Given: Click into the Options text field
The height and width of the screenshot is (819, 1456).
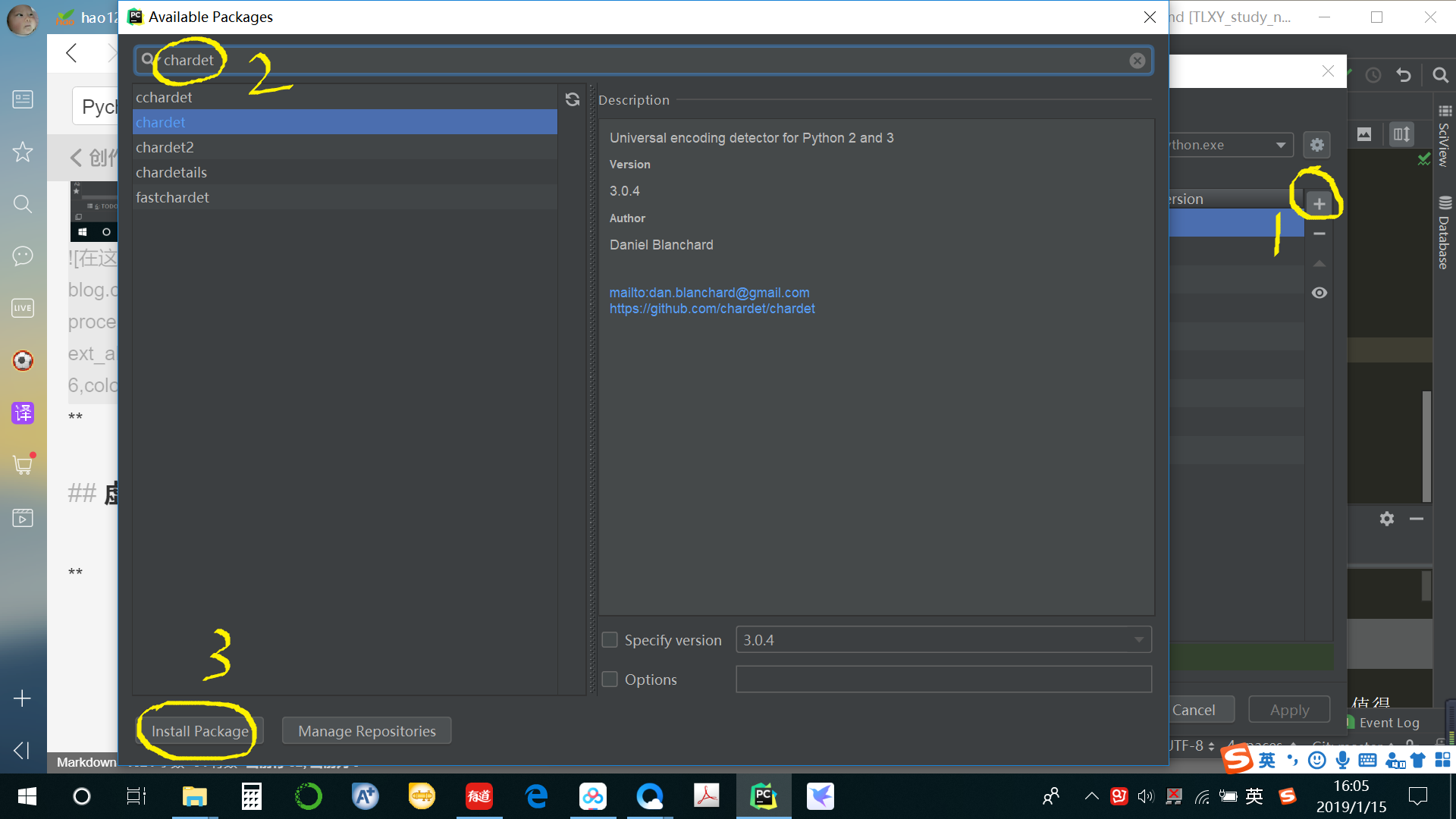Looking at the screenshot, I should pos(943,679).
